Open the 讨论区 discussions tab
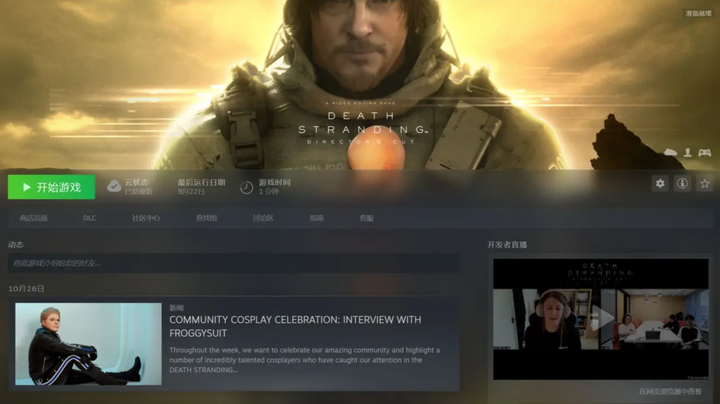 tap(263, 218)
